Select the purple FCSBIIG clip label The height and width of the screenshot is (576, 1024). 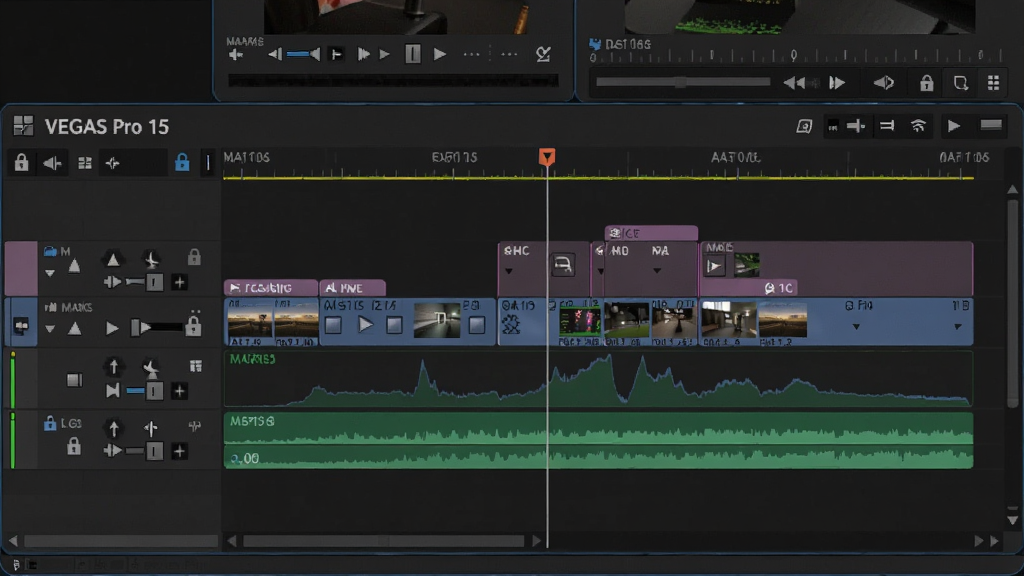click(x=271, y=288)
